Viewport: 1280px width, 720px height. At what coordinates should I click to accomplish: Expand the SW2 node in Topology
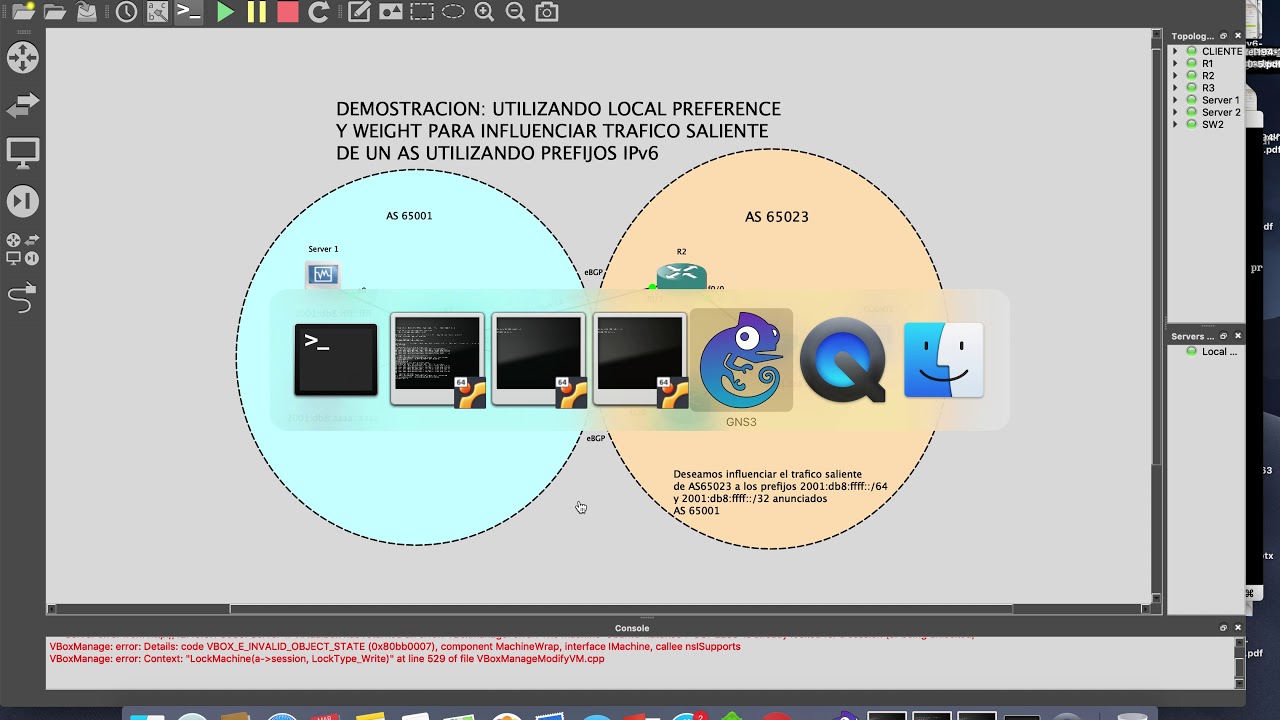[1175, 124]
